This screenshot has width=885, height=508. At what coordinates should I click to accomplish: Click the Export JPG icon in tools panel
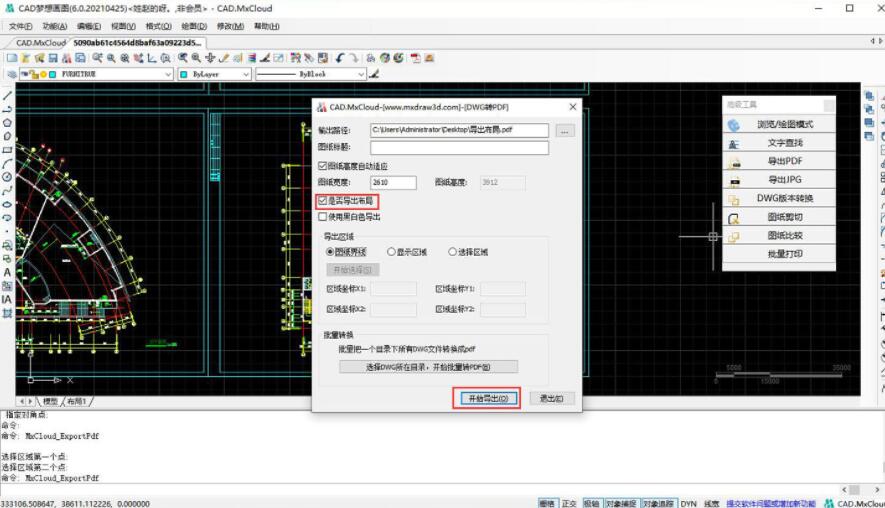(734, 180)
